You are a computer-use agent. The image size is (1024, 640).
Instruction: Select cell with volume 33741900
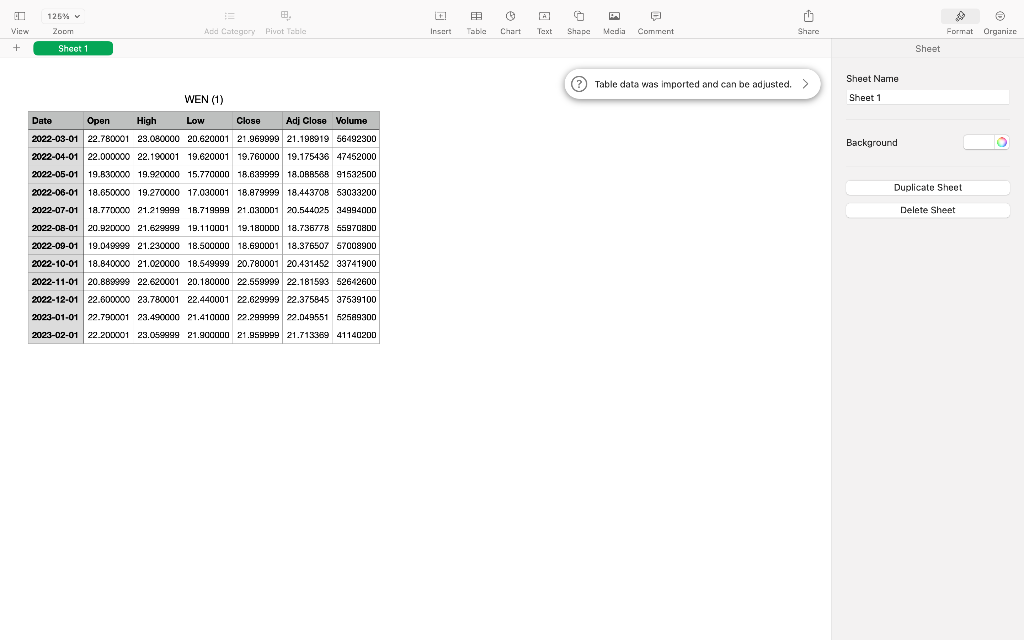[x=356, y=264]
